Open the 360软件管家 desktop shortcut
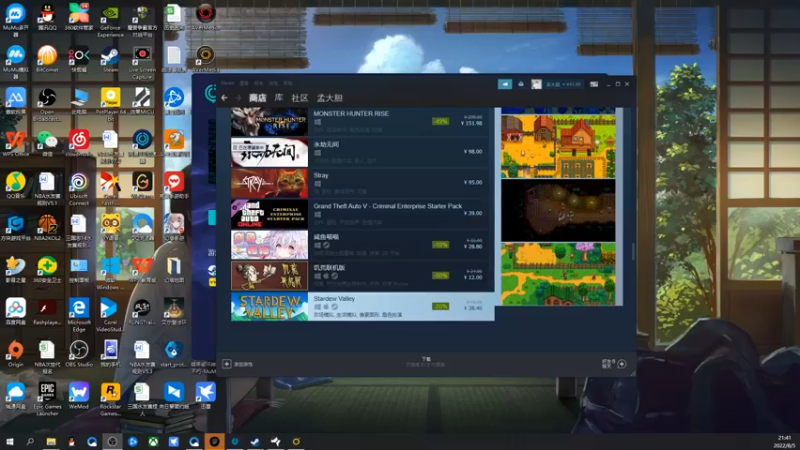Viewport: 800px width, 450px height. tap(79, 17)
